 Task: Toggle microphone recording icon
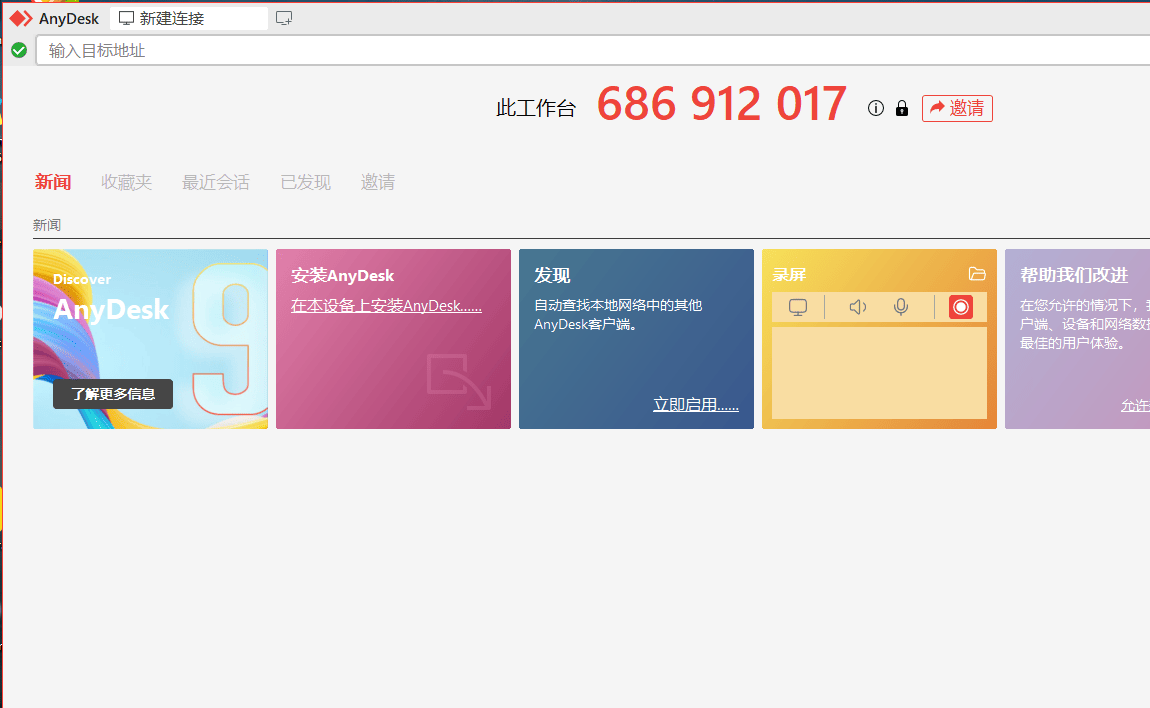901,307
